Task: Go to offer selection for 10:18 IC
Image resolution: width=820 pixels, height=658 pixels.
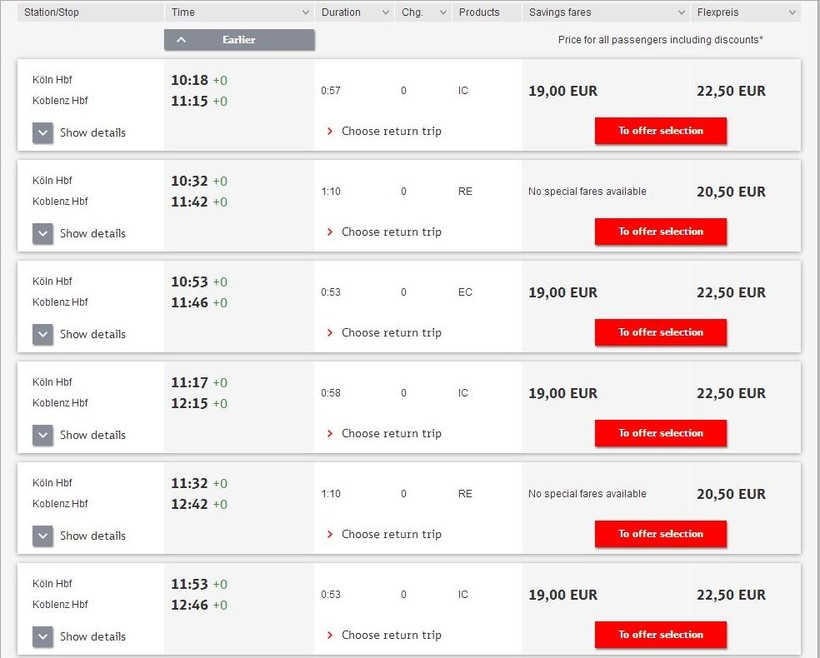Action: pyautogui.click(x=660, y=131)
